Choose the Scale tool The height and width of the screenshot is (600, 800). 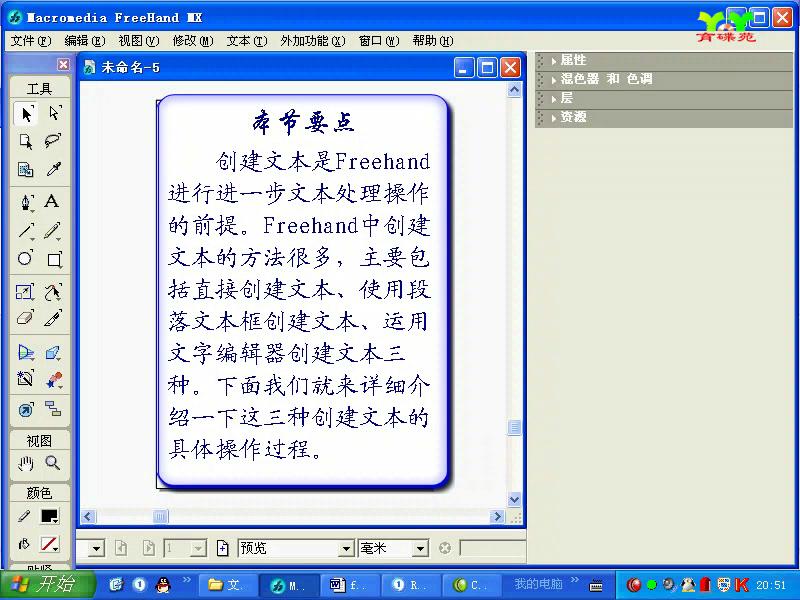[25, 292]
